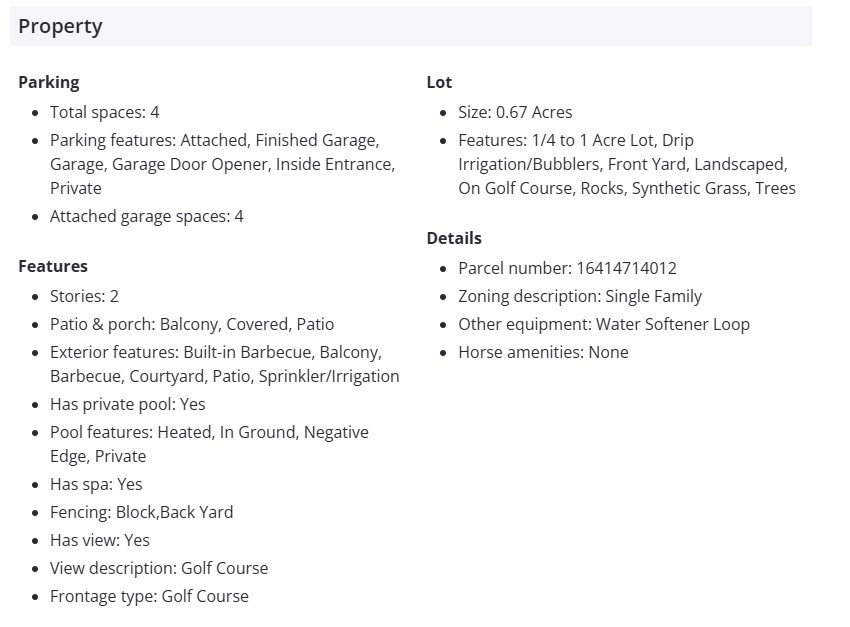Click the Details subsection heading

454,238
